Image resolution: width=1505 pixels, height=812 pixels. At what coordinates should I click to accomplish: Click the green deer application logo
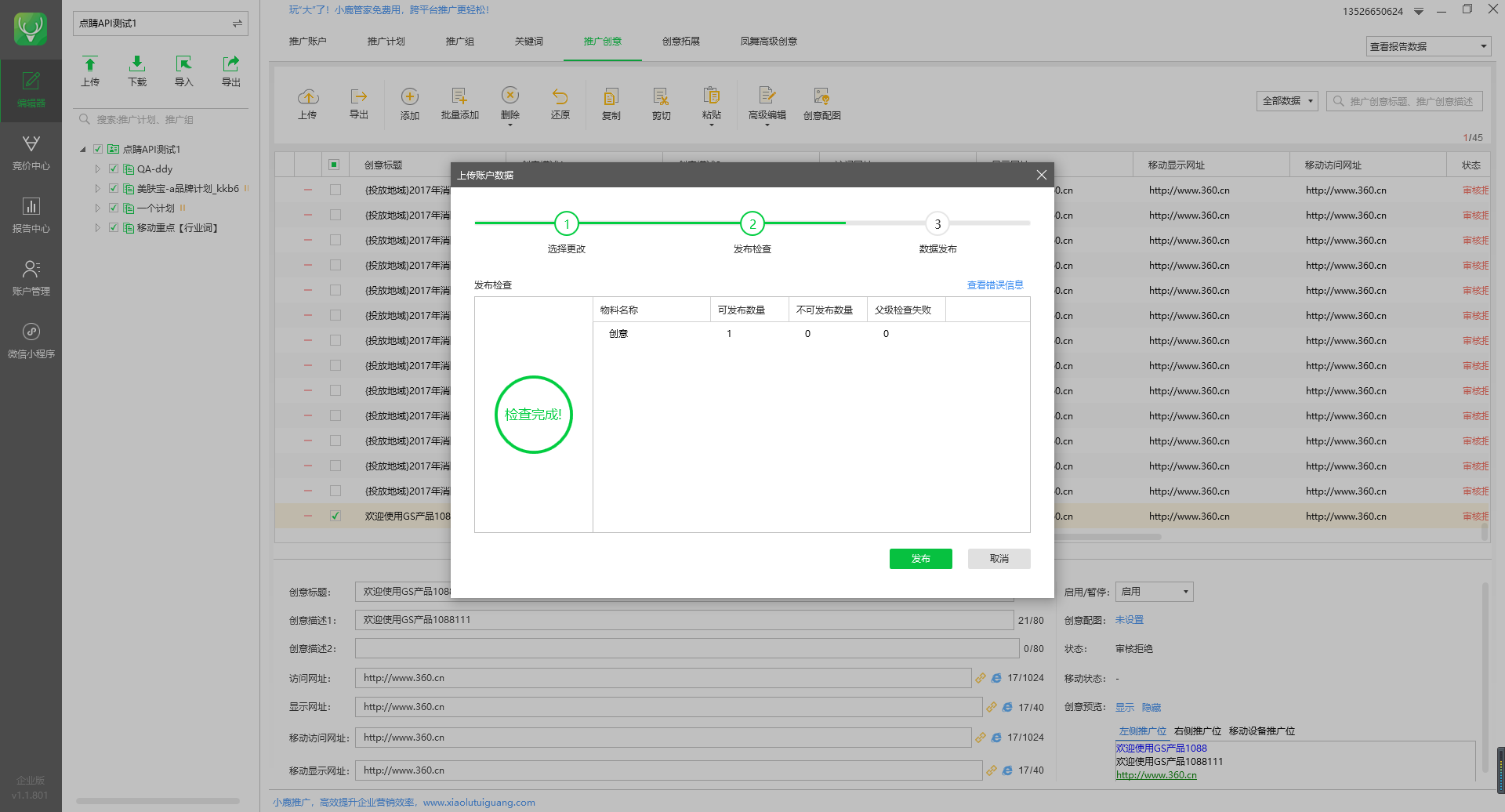click(31, 29)
